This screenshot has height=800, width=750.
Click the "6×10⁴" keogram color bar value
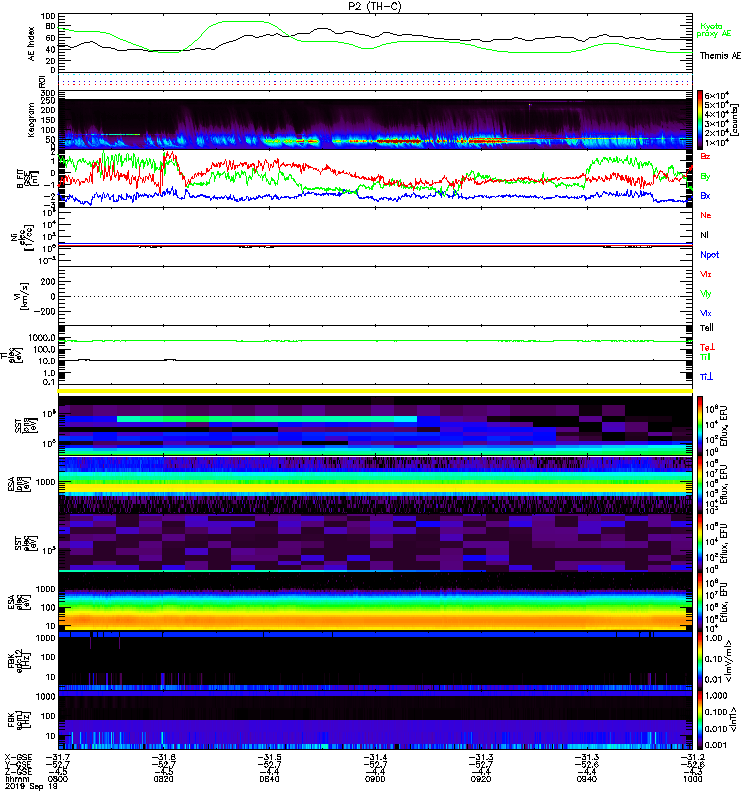(x=716, y=96)
